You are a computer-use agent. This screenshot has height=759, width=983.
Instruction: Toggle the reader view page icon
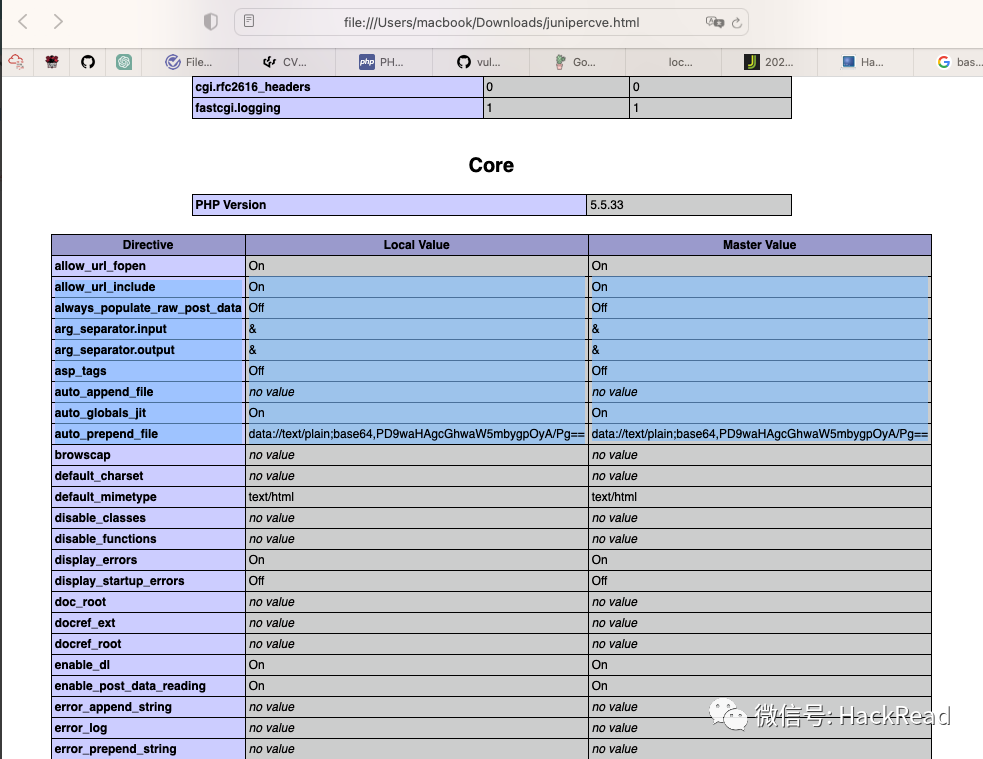coord(249,21)
